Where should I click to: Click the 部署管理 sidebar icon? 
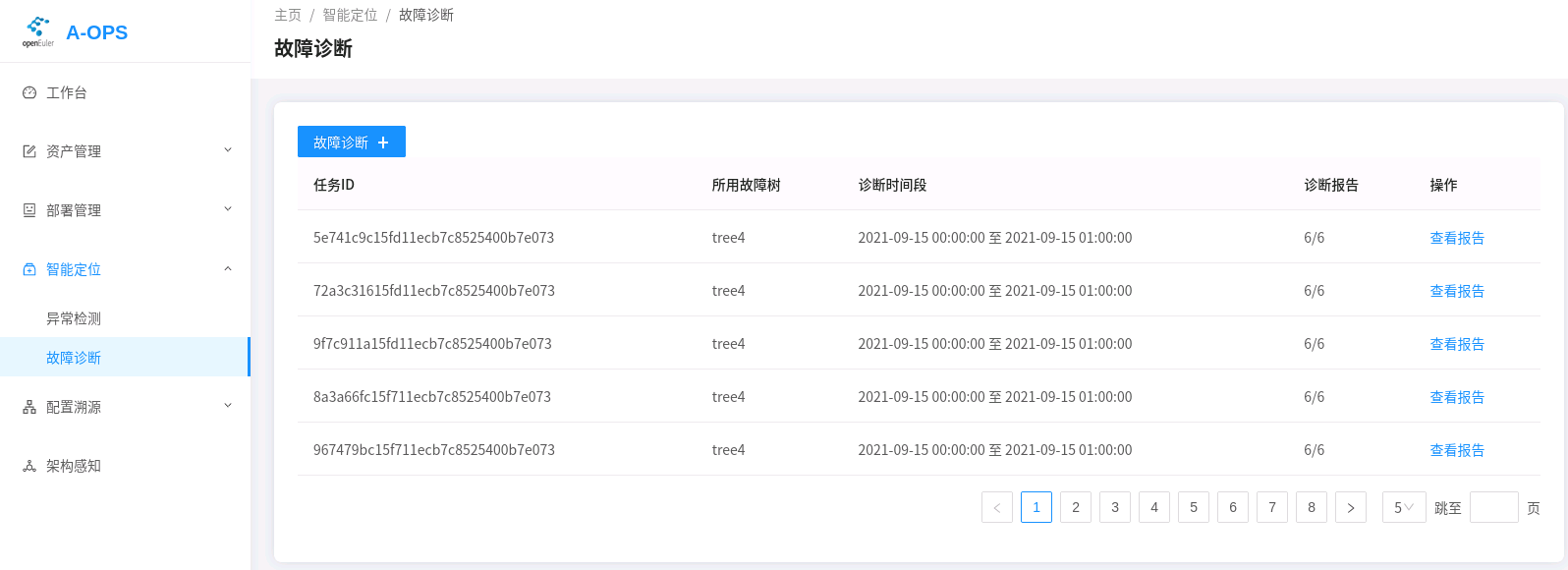coord(29,210)
